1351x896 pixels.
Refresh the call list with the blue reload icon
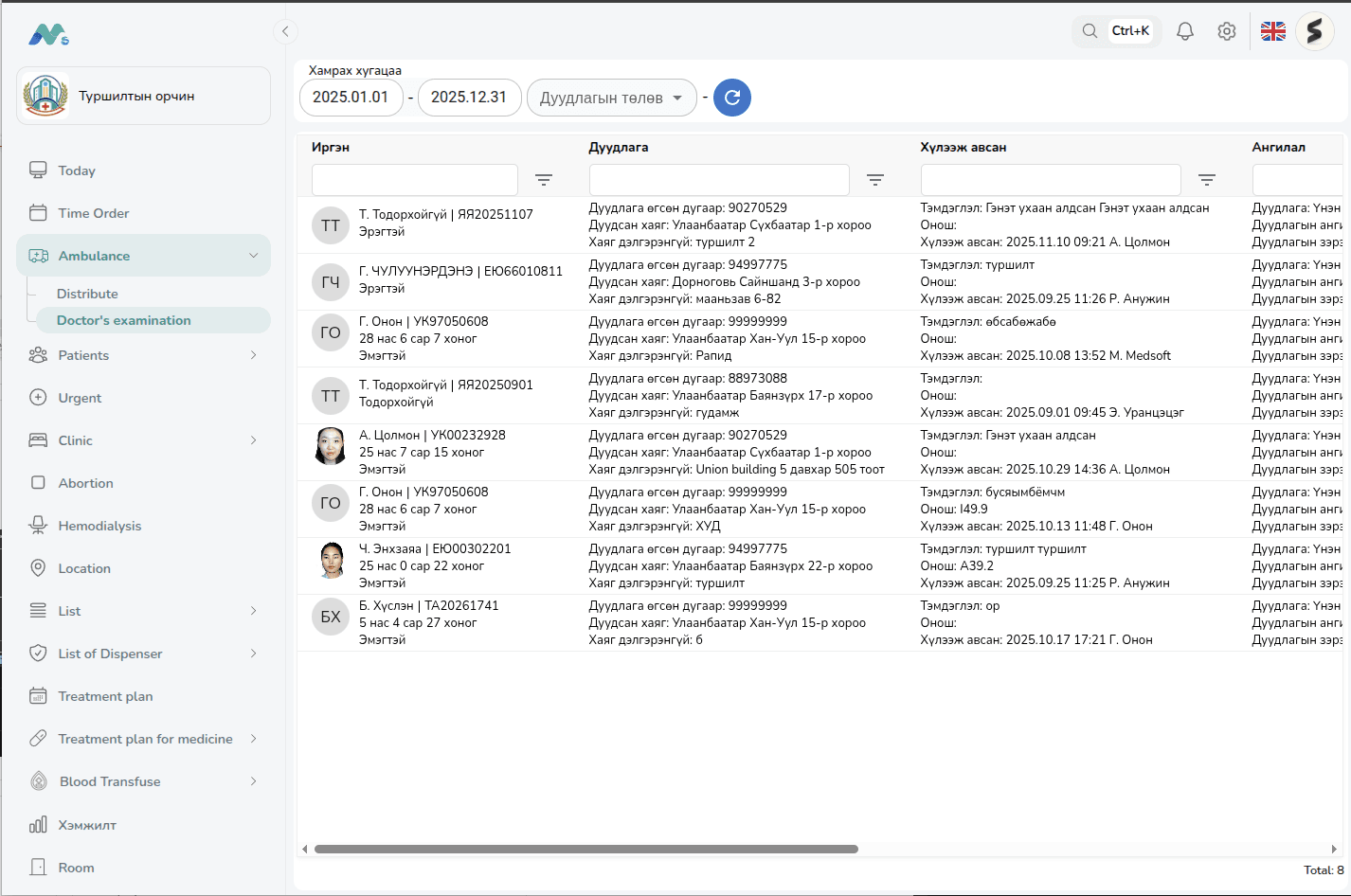click(731, 98)
